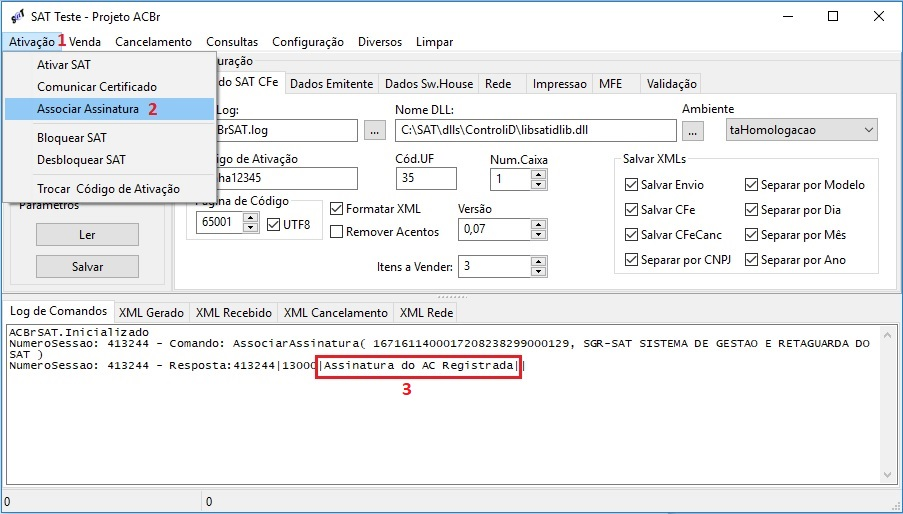Toggle the Separar por Dia checkbox
This screenshot has width=903, height=514.
click(x=751, y=210)
